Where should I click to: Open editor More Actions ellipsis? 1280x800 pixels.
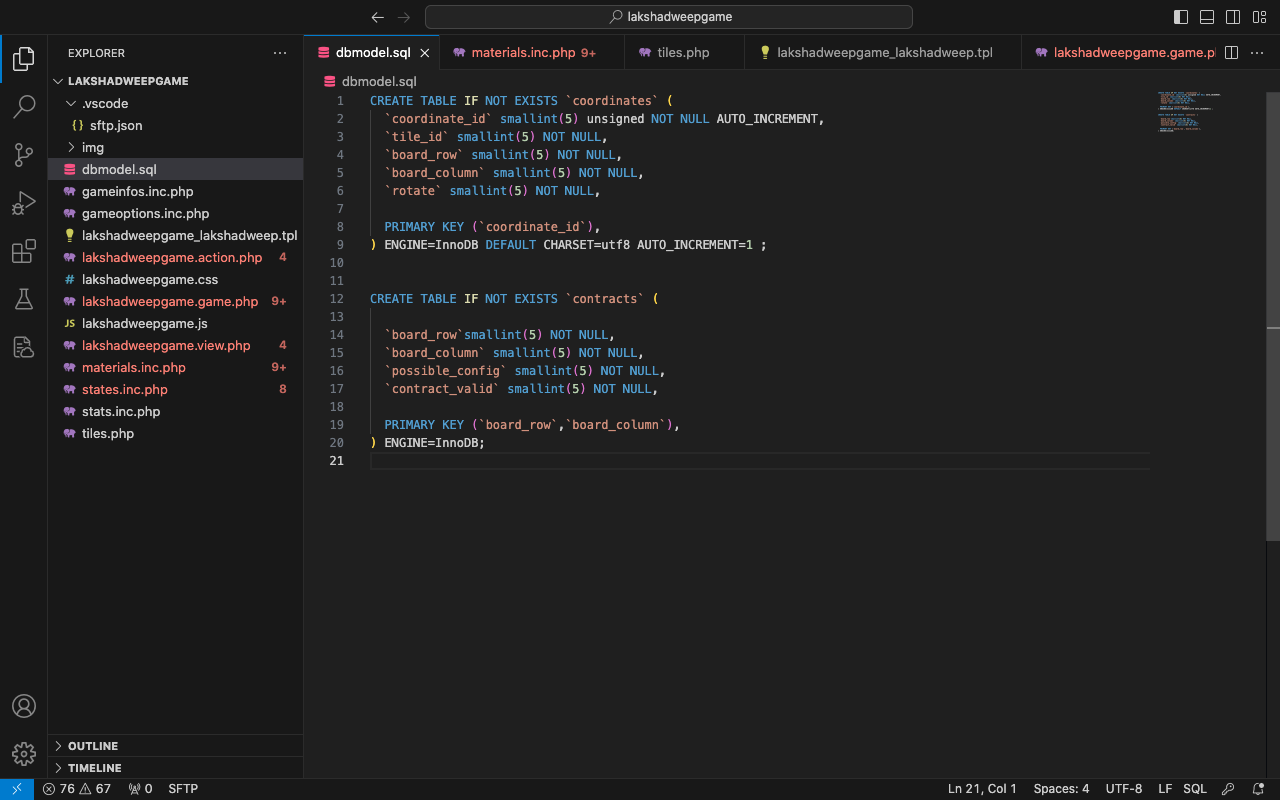(1258, 53)
